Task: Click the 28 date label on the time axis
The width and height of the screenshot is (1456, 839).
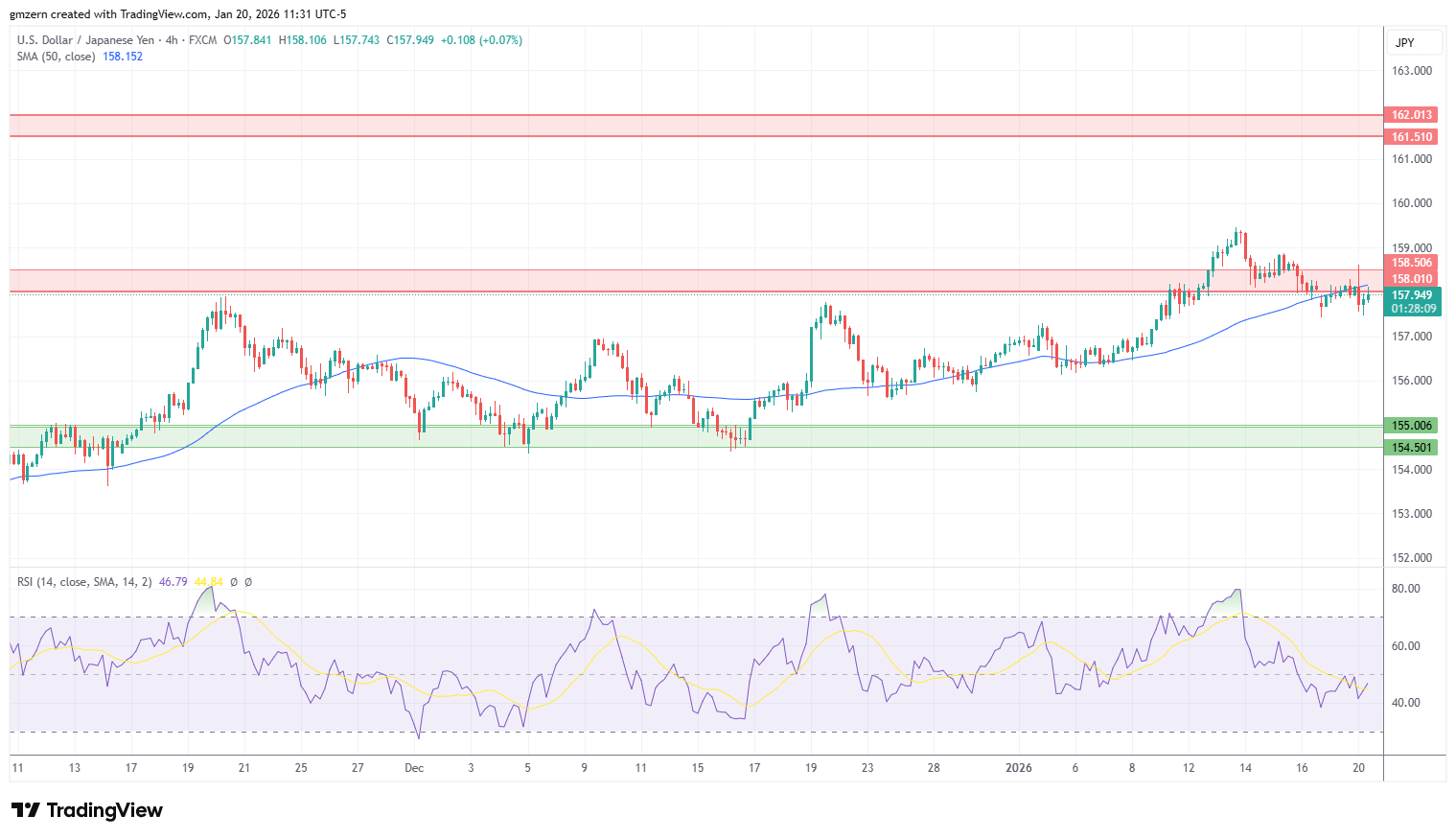Action: (934, 768)
